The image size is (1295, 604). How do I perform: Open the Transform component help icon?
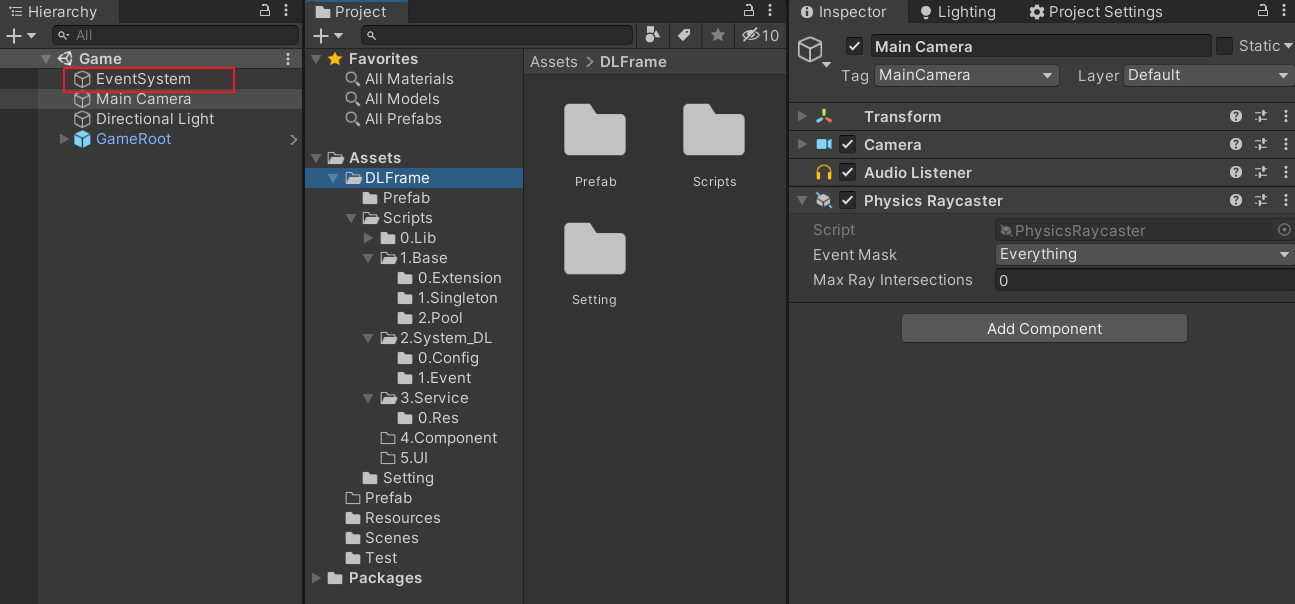(x=1236, y=117)
